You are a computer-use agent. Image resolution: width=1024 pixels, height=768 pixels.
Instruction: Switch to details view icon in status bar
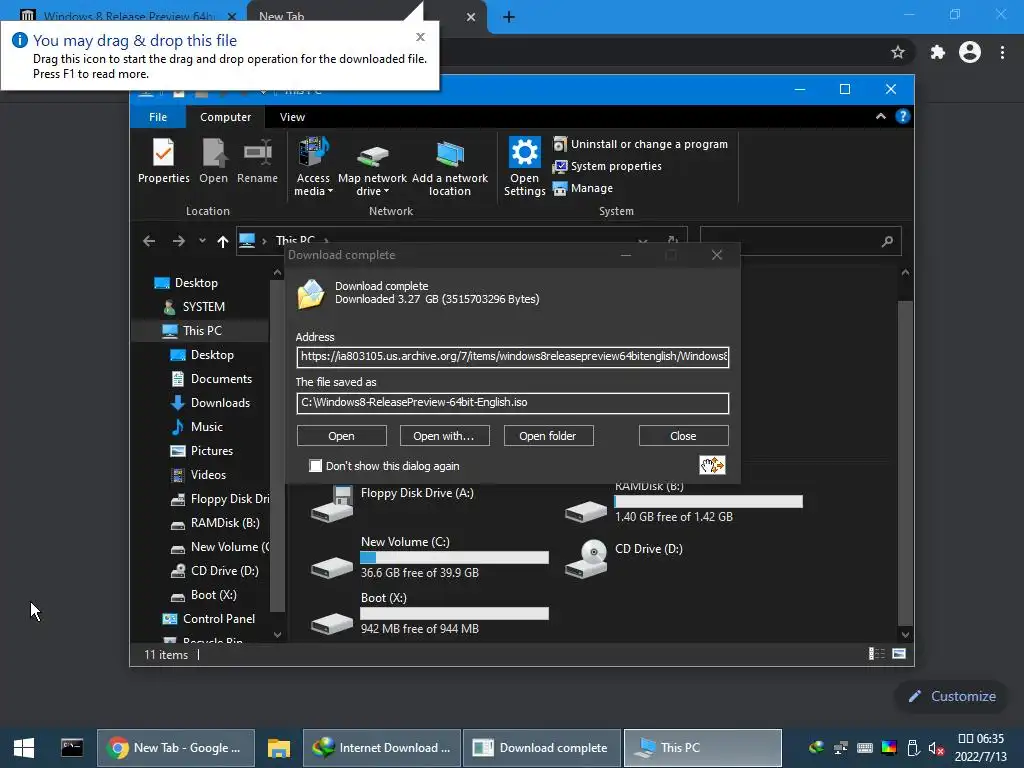point(876,654)
